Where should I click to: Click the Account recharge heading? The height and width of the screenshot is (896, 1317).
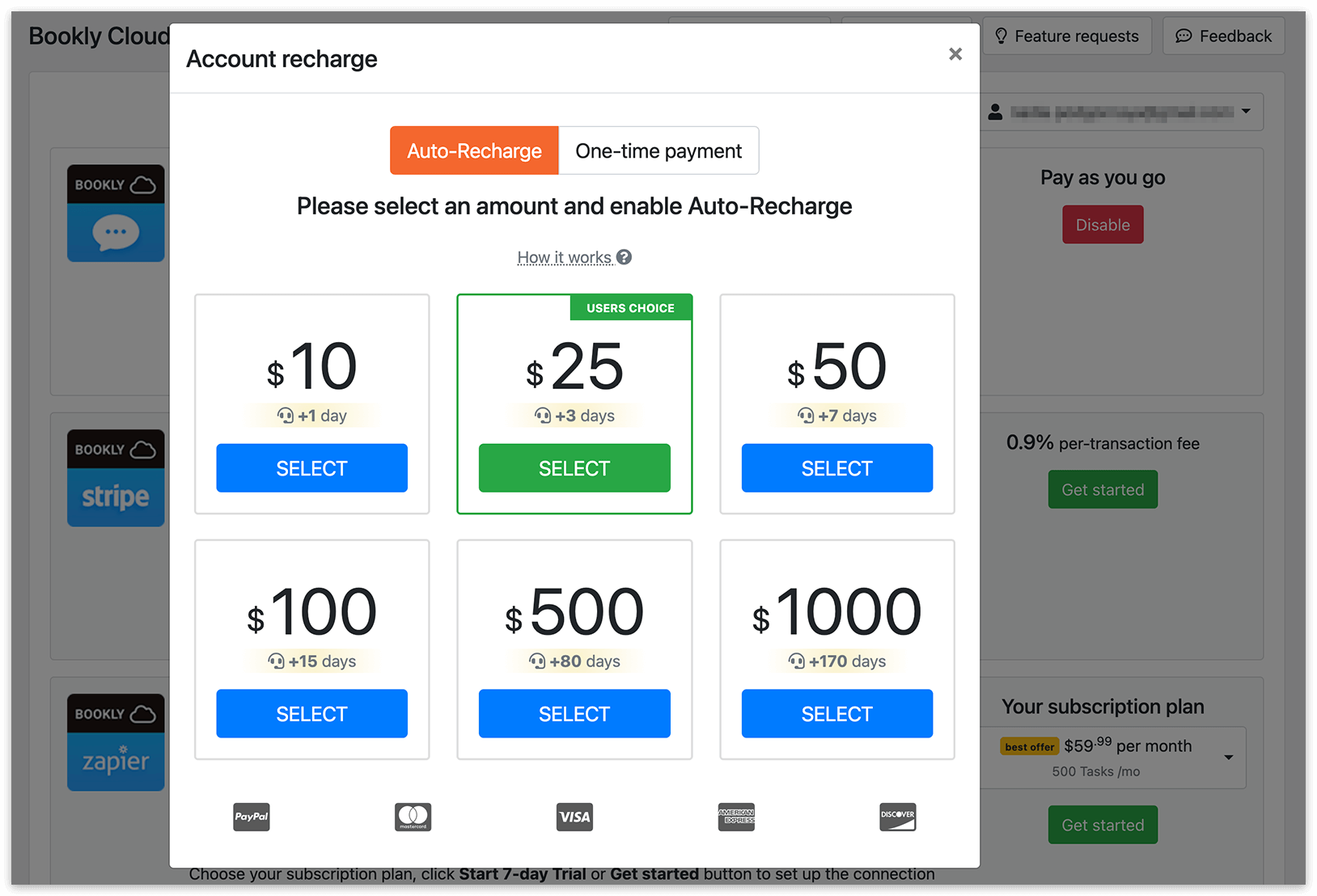(282, 59)
